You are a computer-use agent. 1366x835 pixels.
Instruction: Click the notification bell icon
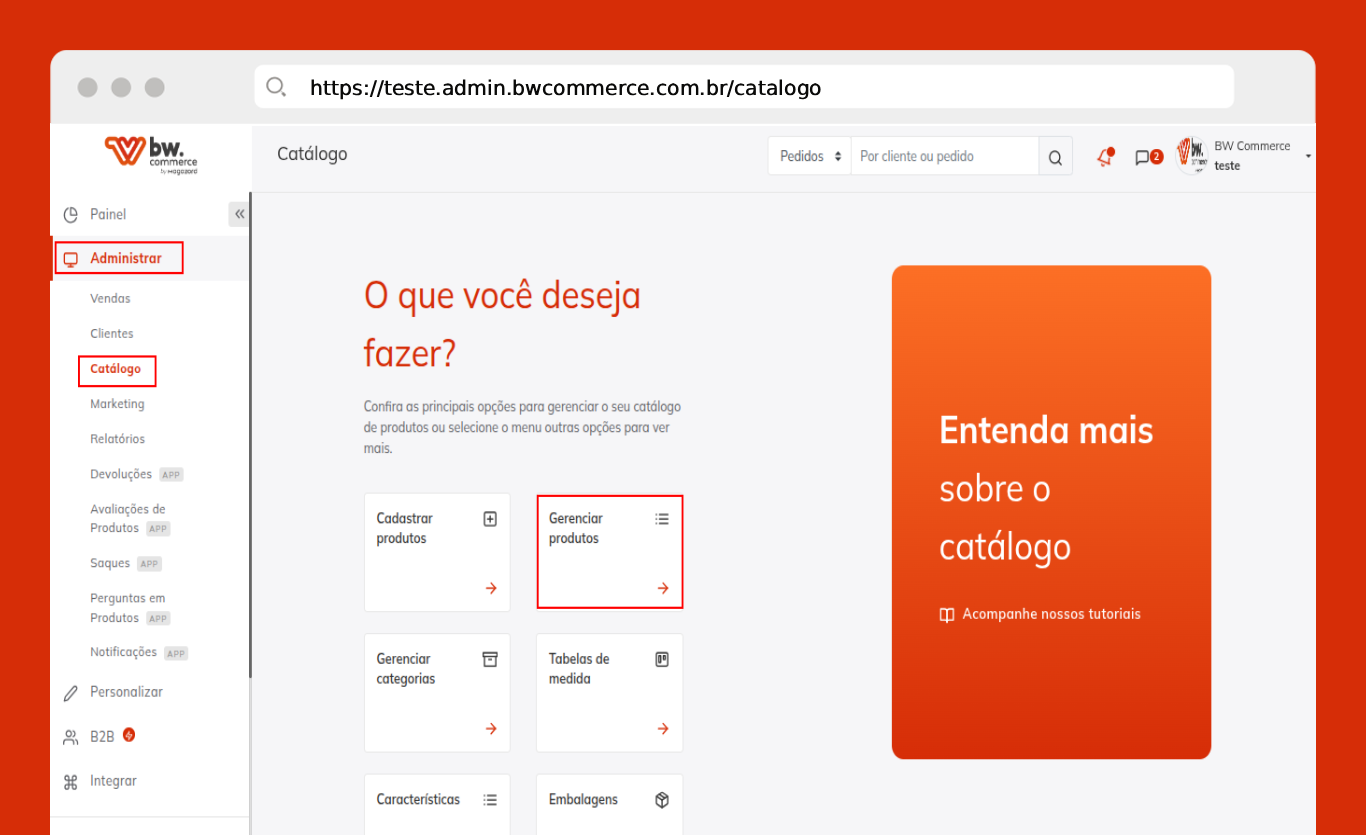click(1105, 157)
